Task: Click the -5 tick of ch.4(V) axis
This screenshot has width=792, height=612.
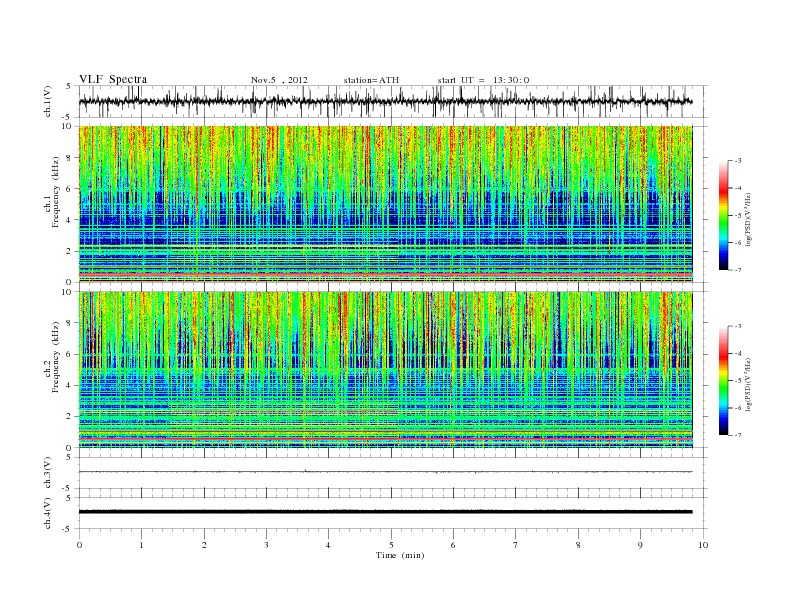Action: [x=68, y=529]
